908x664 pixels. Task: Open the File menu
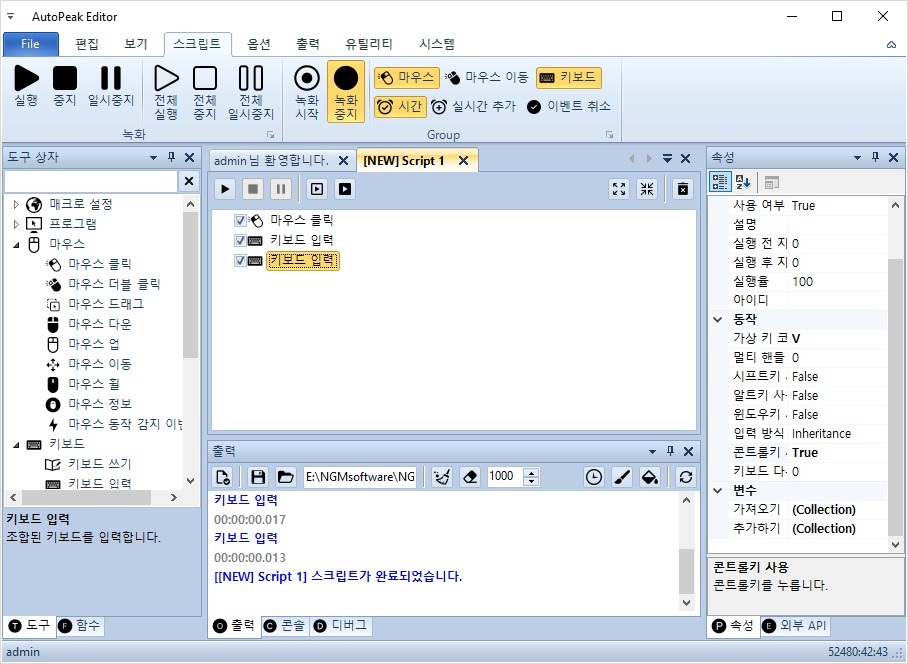click(31, 44)
